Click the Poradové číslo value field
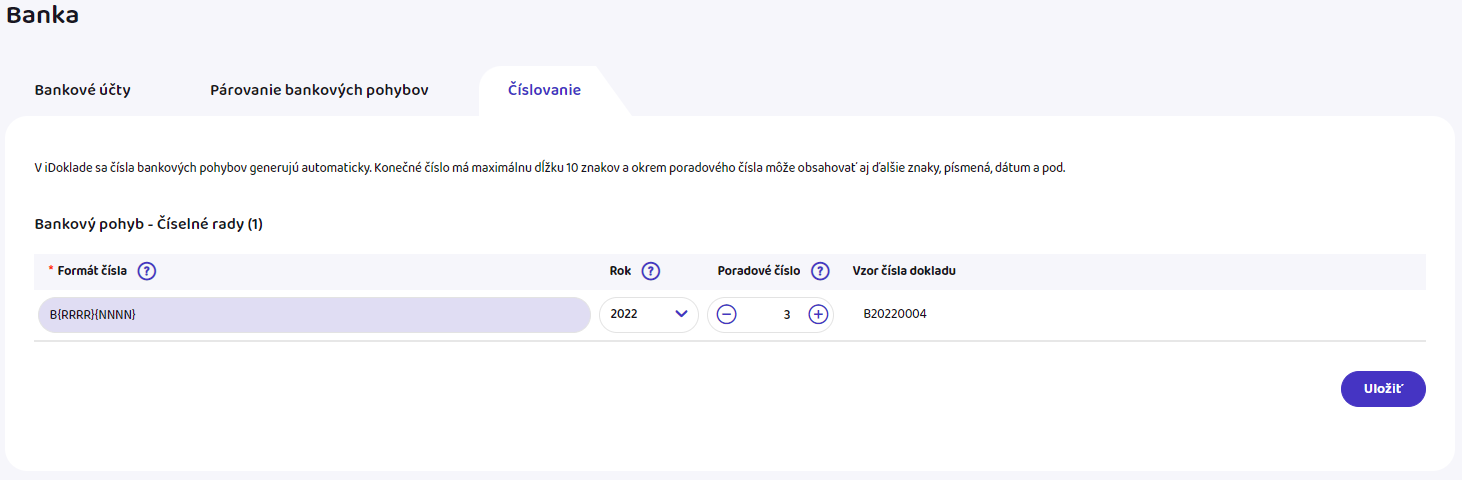The height and width of the screenshot is (480, 1462). (x=773, y=314)
